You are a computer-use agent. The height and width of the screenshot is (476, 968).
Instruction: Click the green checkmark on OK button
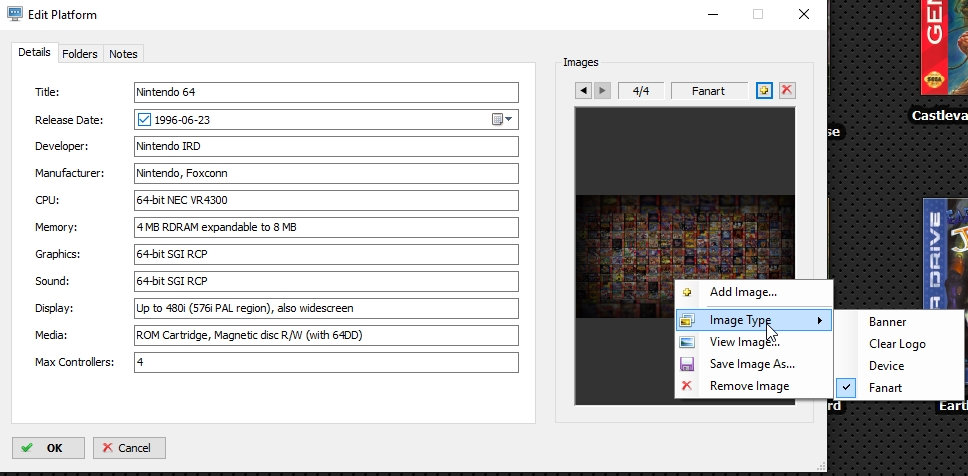pyautogui.click(x=27, y=448)
